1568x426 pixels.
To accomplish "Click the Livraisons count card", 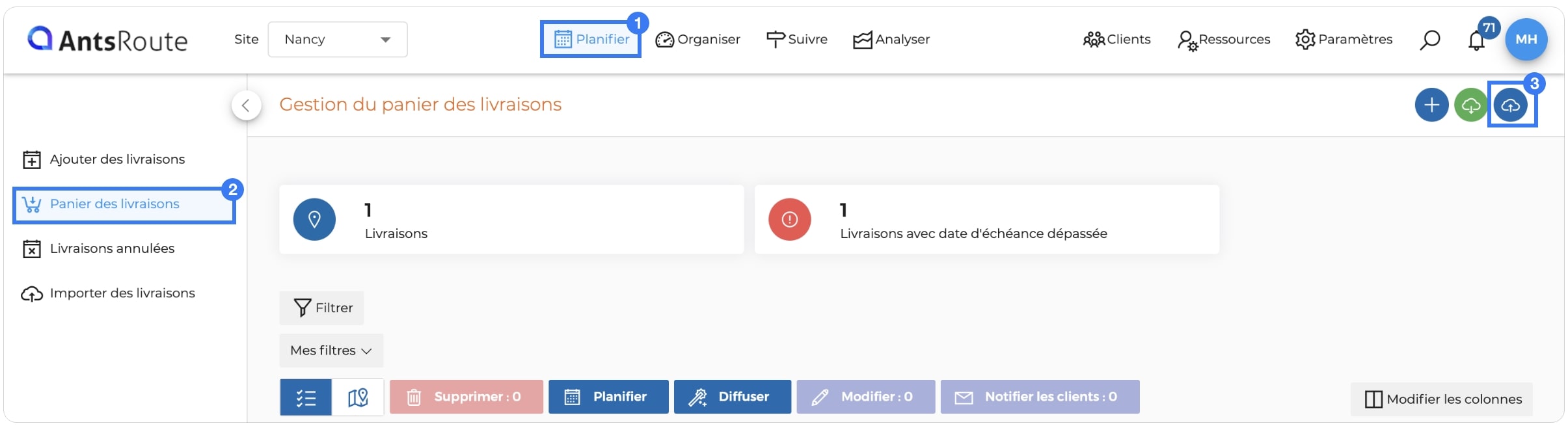I will tap(511, 219).
